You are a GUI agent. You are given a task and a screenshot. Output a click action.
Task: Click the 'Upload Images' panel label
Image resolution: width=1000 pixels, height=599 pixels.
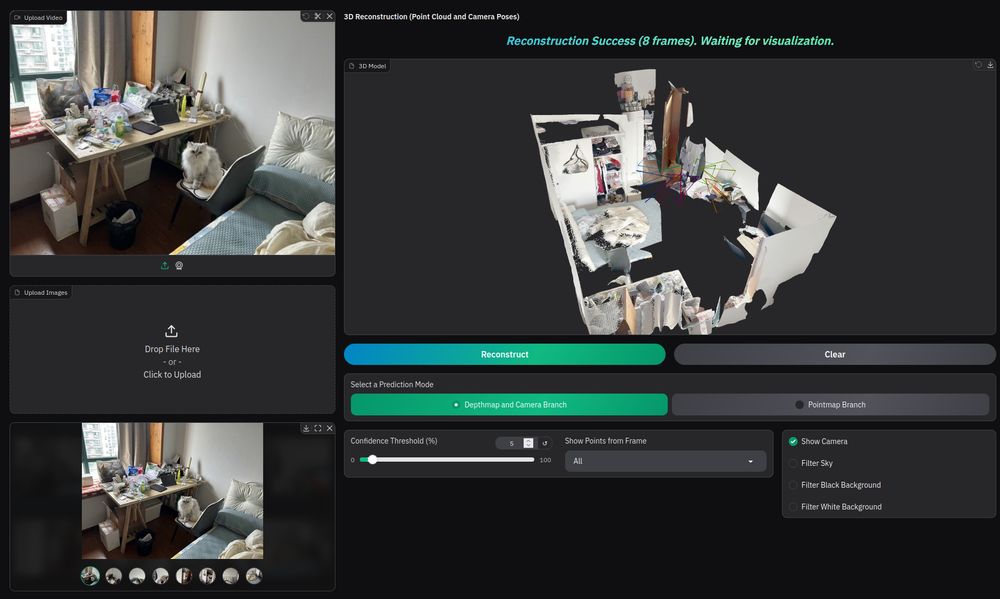(x=41, y=292)
